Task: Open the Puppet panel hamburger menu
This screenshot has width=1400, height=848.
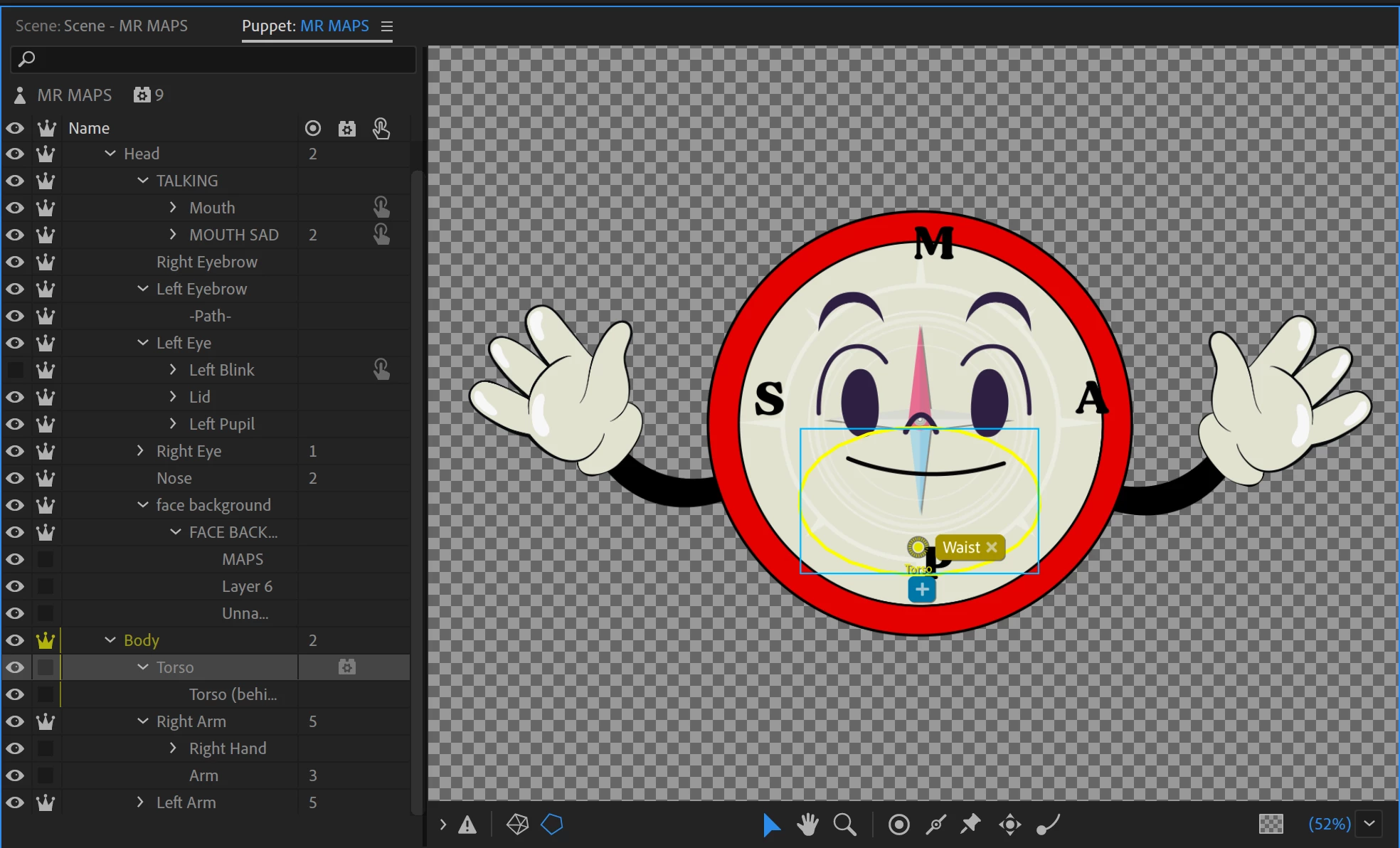Action: [387, 26]
